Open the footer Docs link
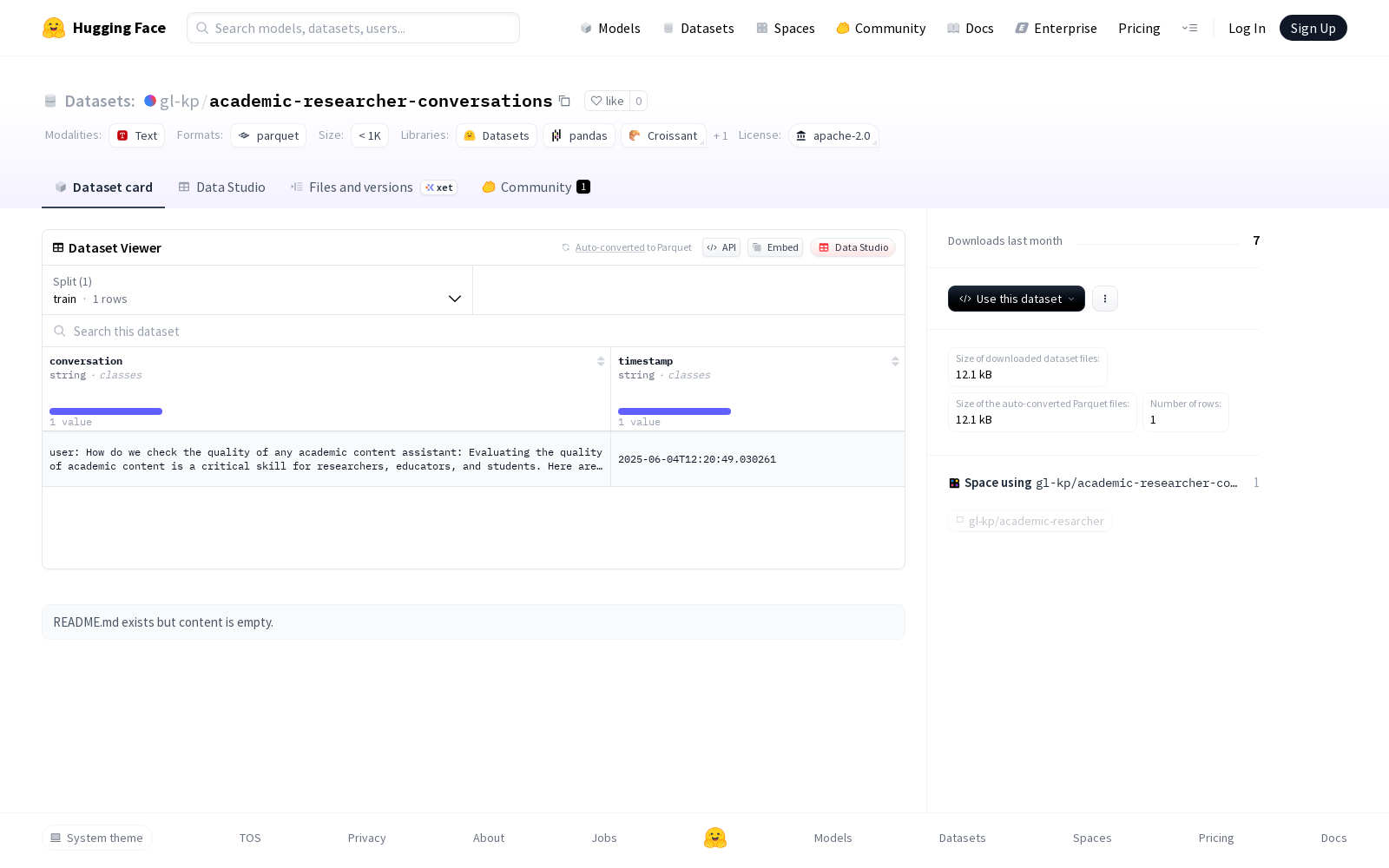Image resolution: width=1389 pixels, height=868 pixels. point(1333,838)
